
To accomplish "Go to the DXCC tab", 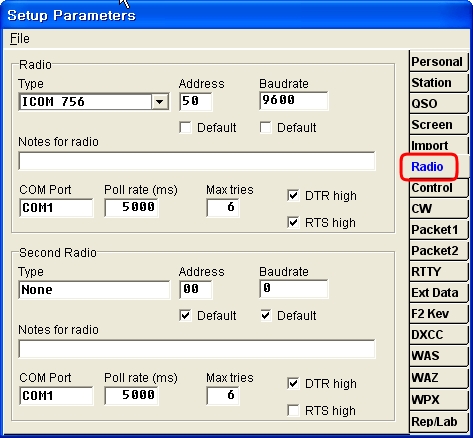I will (438, 335).
